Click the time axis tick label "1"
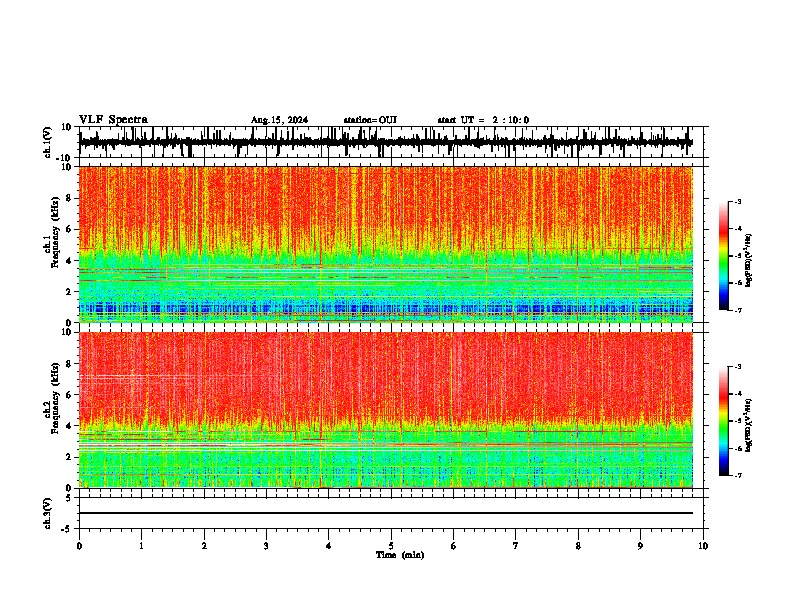The height and width of the screenshot is (612, 792). (141, 546)
